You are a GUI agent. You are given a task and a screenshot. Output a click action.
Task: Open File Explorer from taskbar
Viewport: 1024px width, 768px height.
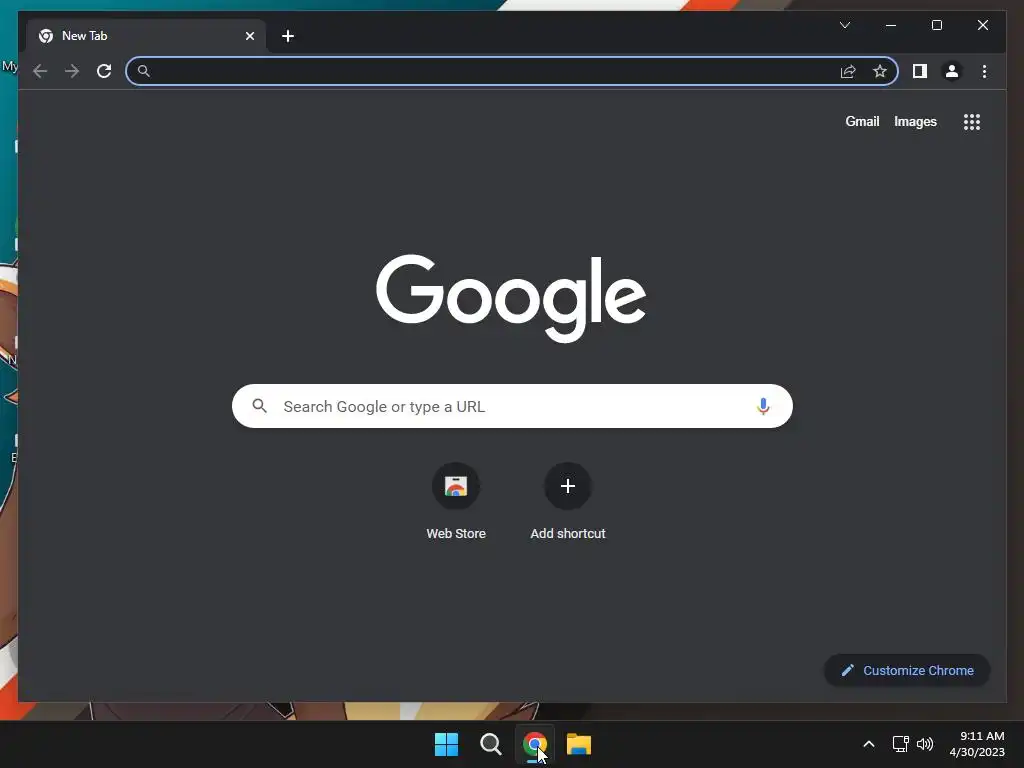tap(579, 744)
